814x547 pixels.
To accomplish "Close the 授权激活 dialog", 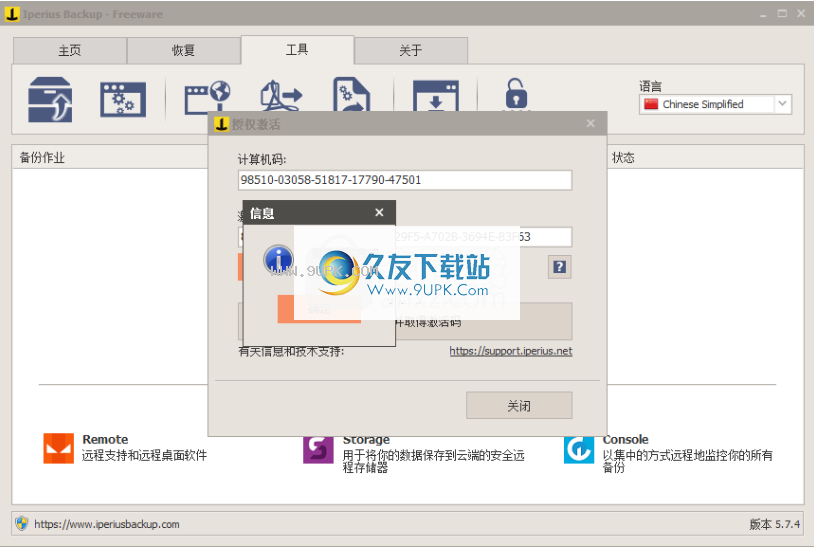I will coord(591,124).
